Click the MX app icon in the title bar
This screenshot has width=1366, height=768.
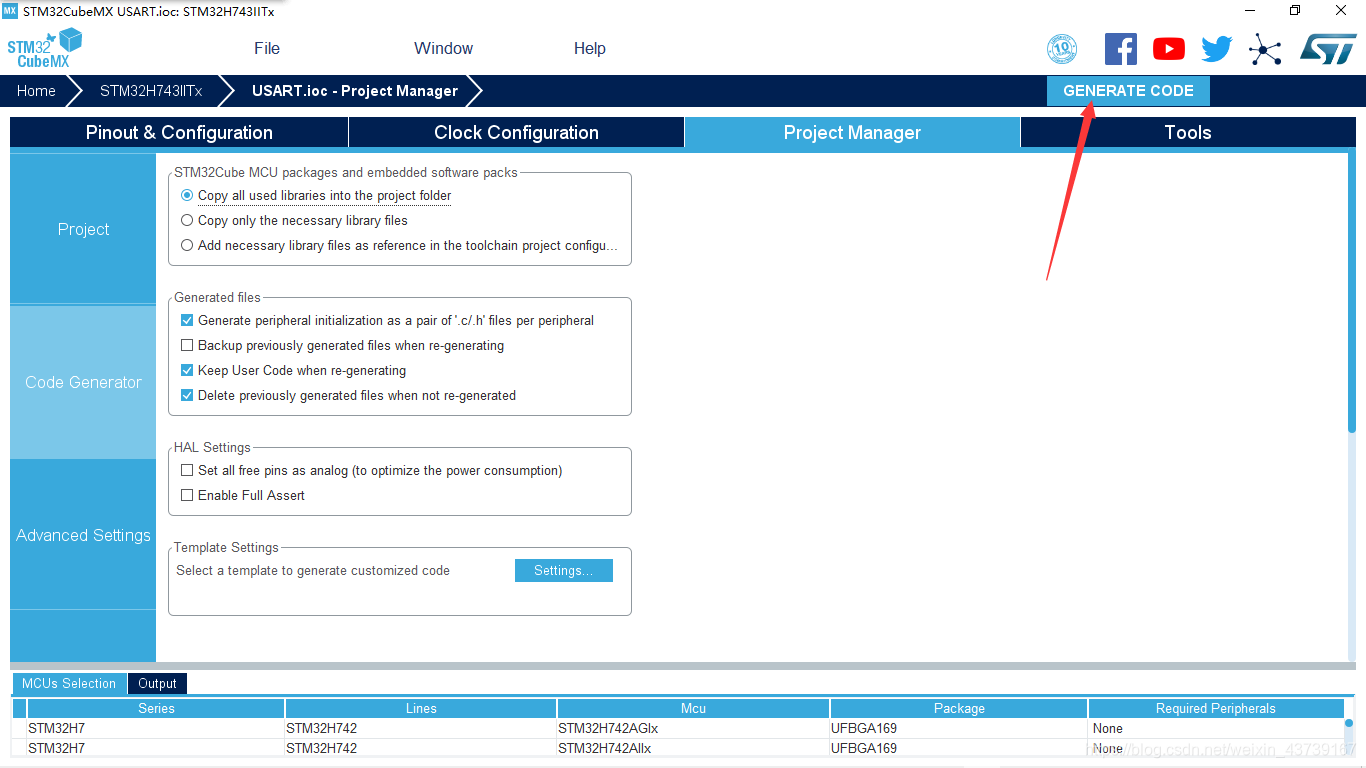click(x=10, y=11)
